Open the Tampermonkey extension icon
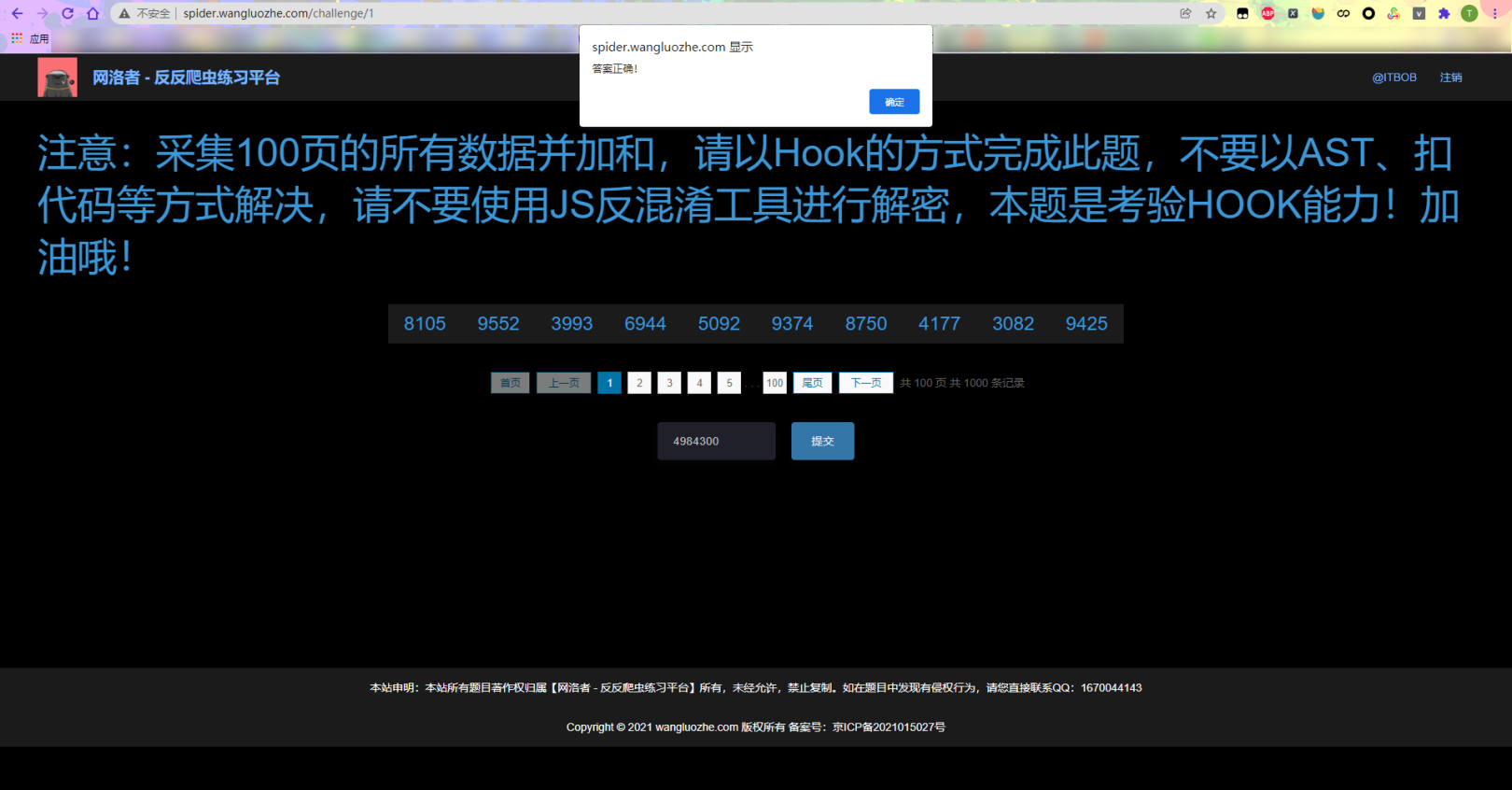This screenshot has width=1512, height=790. pyautogui.click(x=1242, y=13)
